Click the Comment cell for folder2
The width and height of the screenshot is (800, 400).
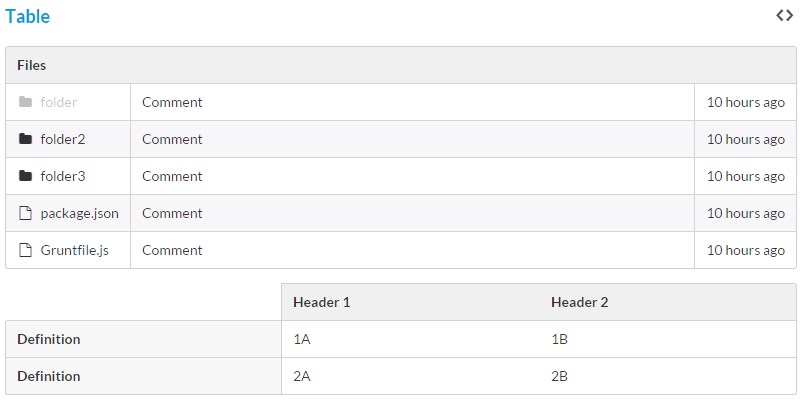click(172, 139)
